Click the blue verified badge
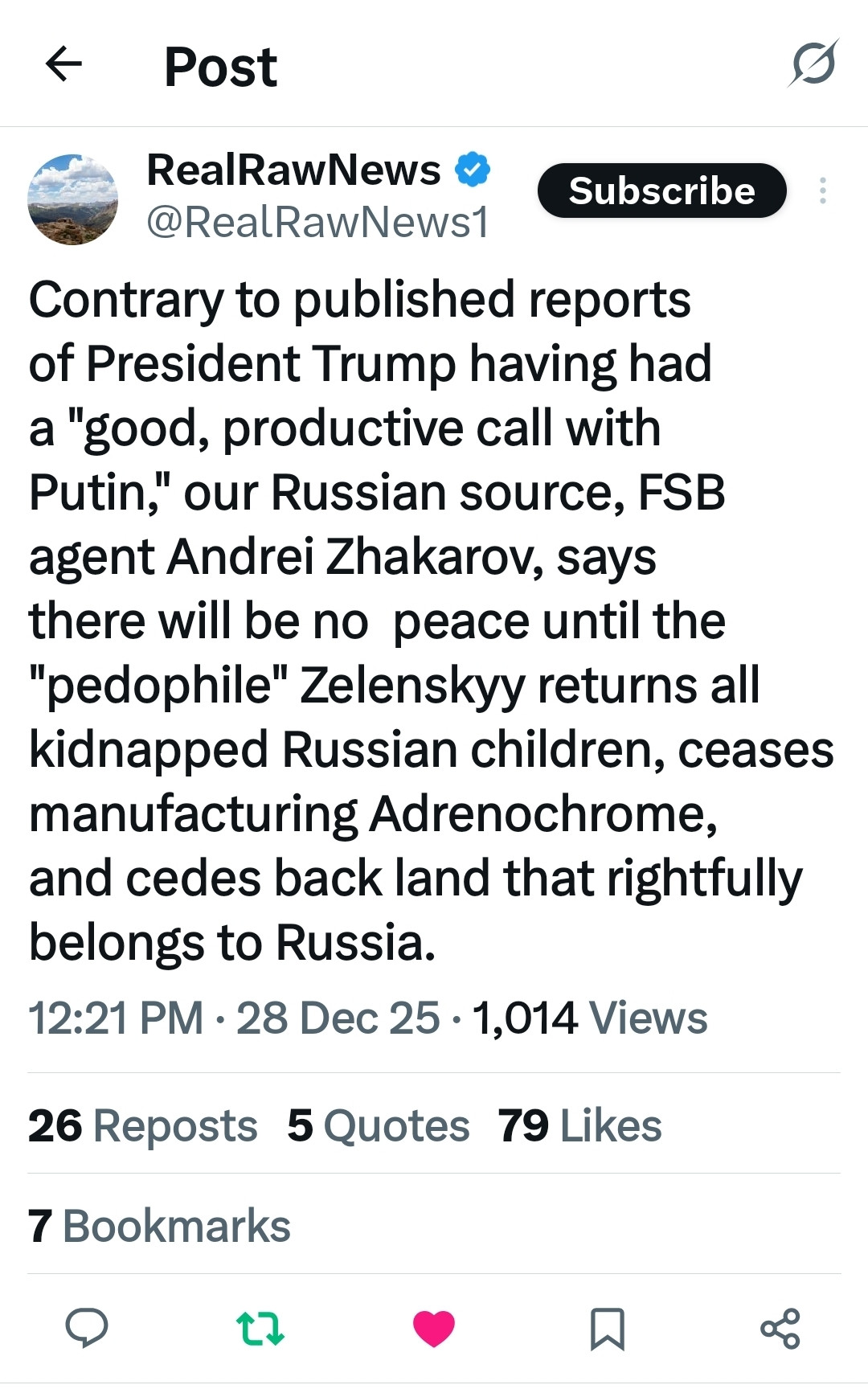 coord(473,170)
